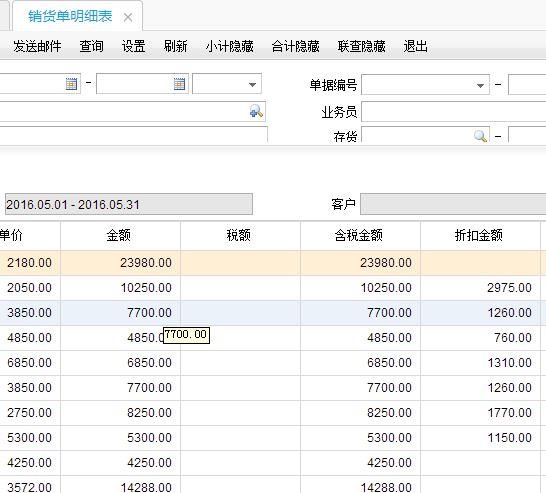Click the 存货 magnifier search icon

481,136
